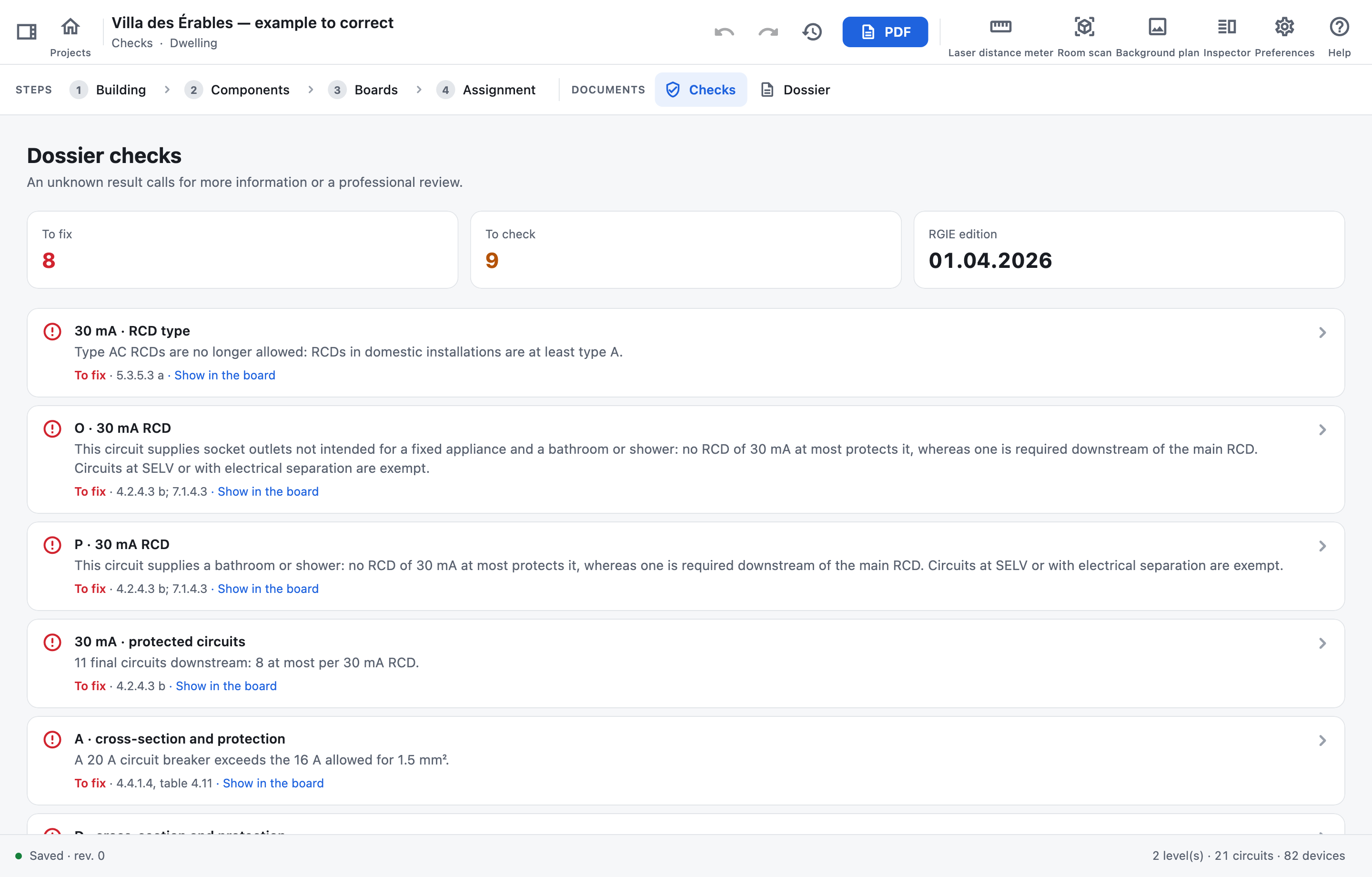The width and height of the screenshot is (1372, 877).
Task: Open the 'To fix' count card
Action: click(243, 250)
